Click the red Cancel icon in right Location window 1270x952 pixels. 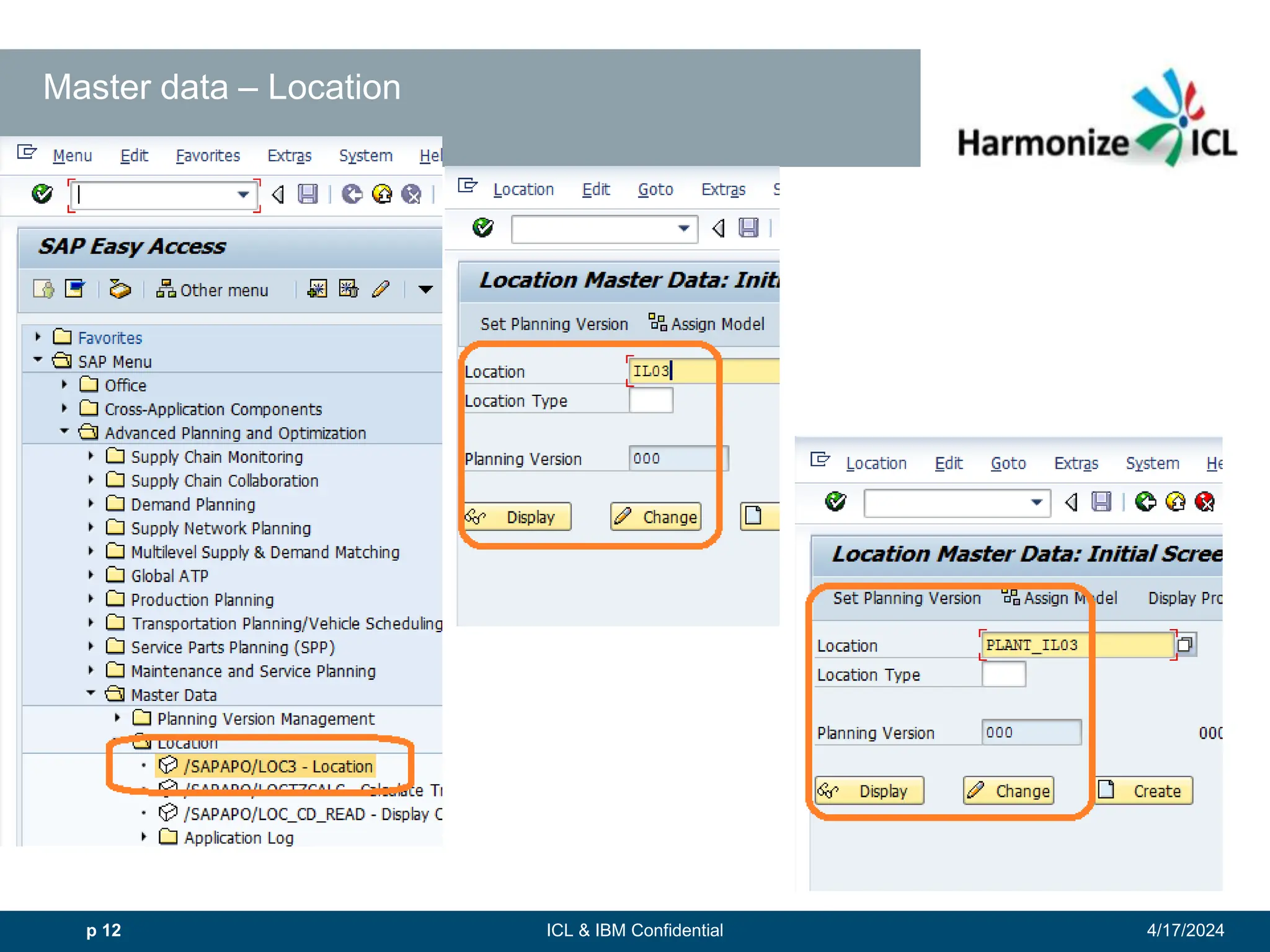click(1204, 501)
